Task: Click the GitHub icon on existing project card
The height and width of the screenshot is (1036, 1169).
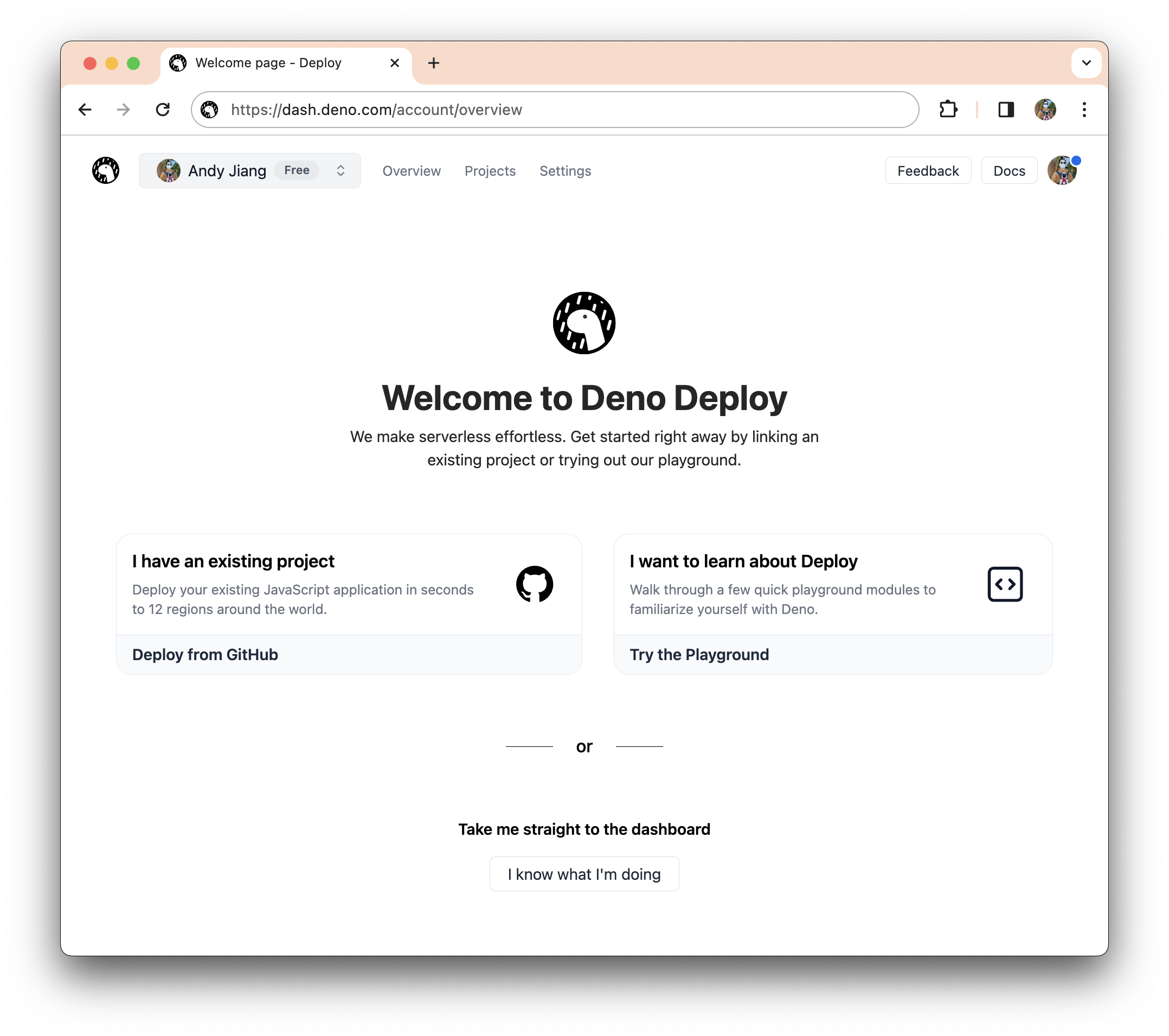Action: [x=535, y=584]
